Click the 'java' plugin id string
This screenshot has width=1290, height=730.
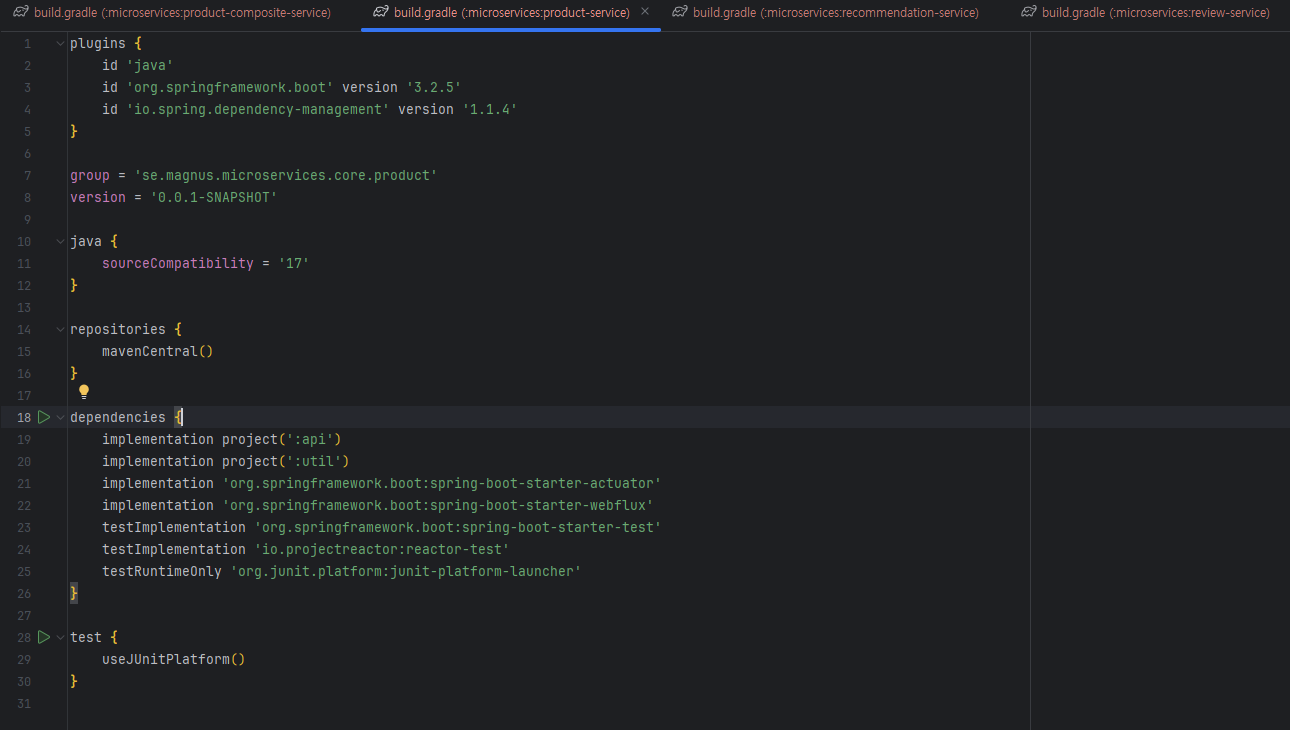click(x=150, y=66)
